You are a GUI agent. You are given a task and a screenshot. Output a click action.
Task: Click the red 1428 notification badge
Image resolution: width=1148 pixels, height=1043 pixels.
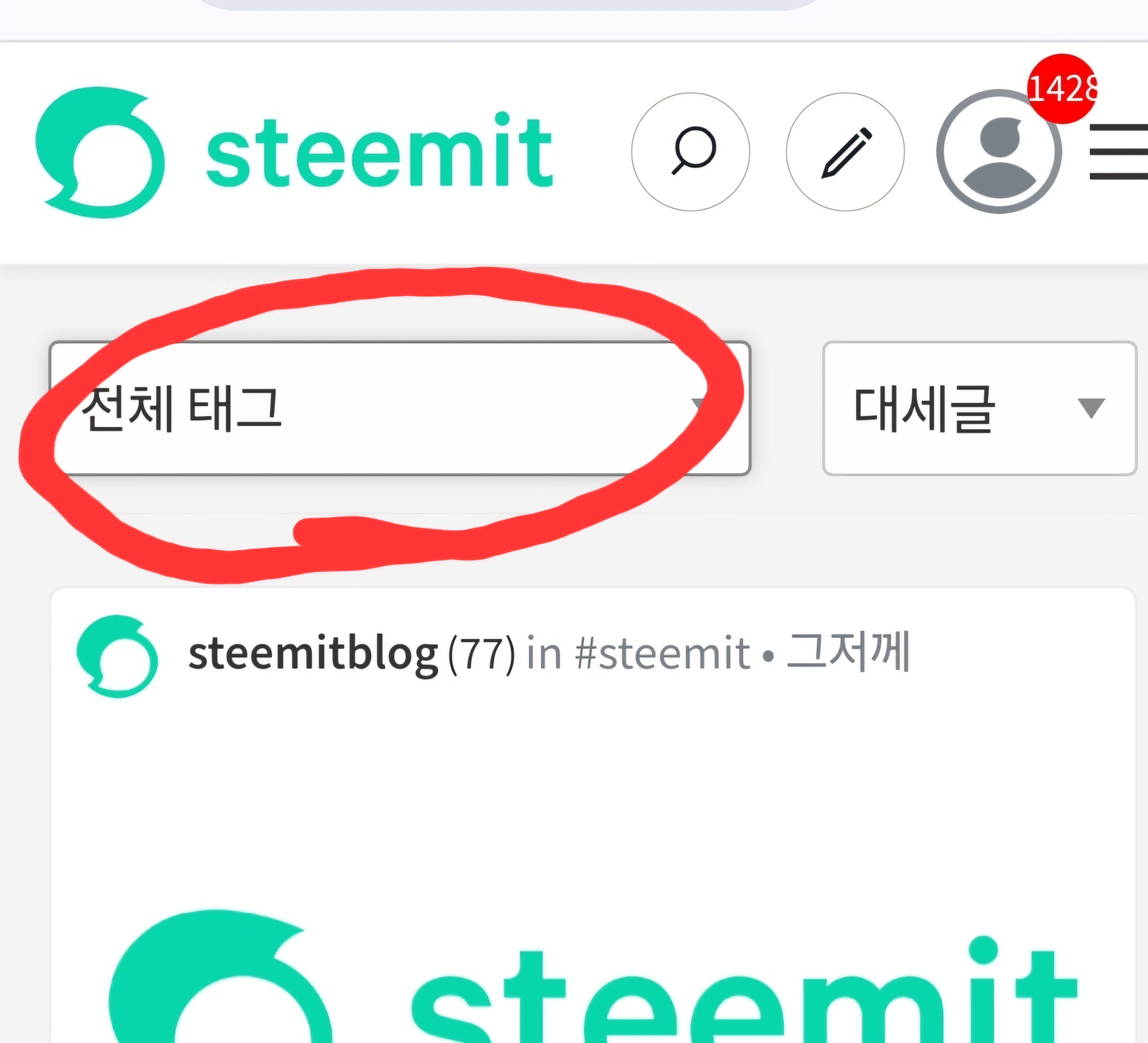tap(1062, 88)
